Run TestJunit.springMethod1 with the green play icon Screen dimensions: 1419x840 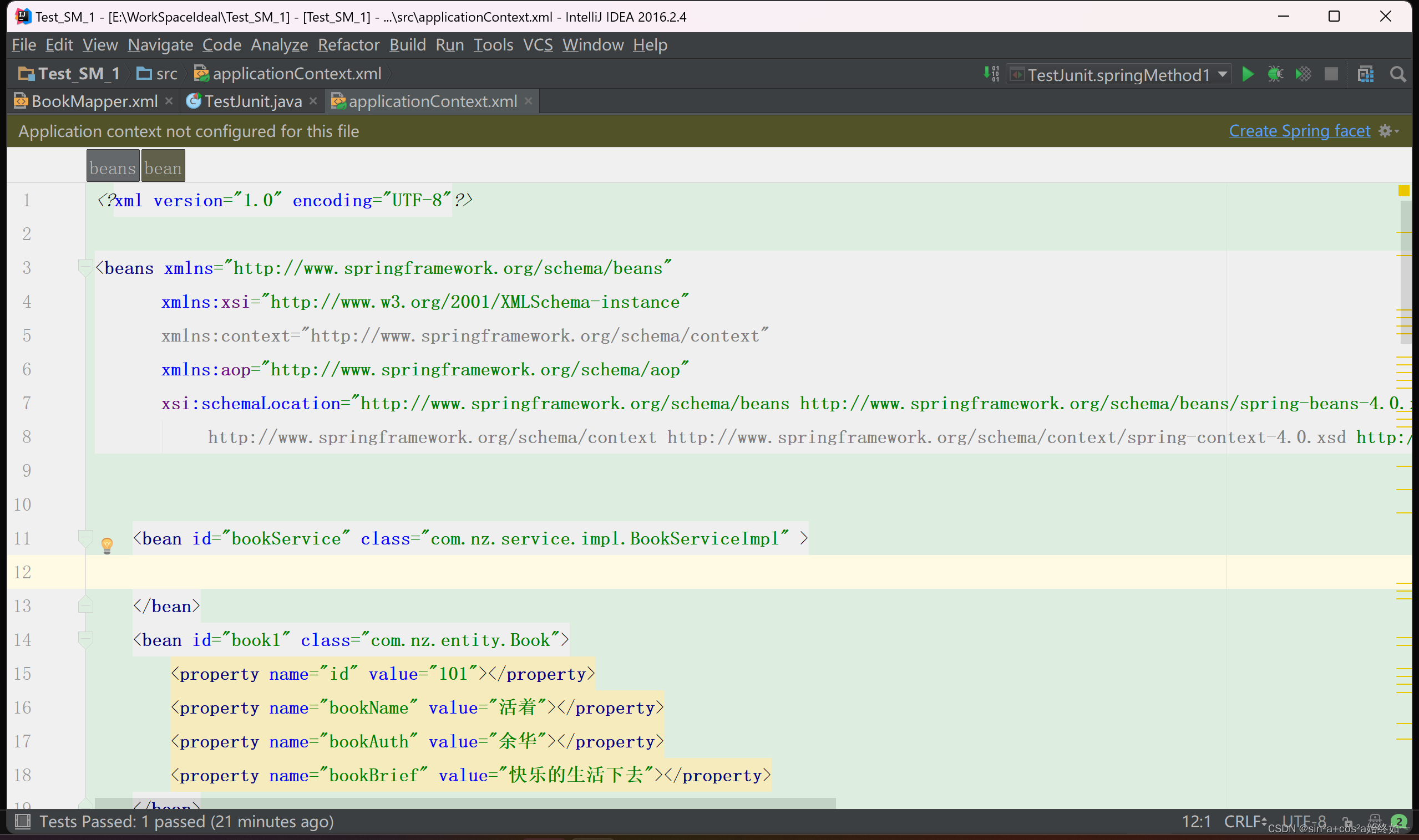(x=1248, y=74)
